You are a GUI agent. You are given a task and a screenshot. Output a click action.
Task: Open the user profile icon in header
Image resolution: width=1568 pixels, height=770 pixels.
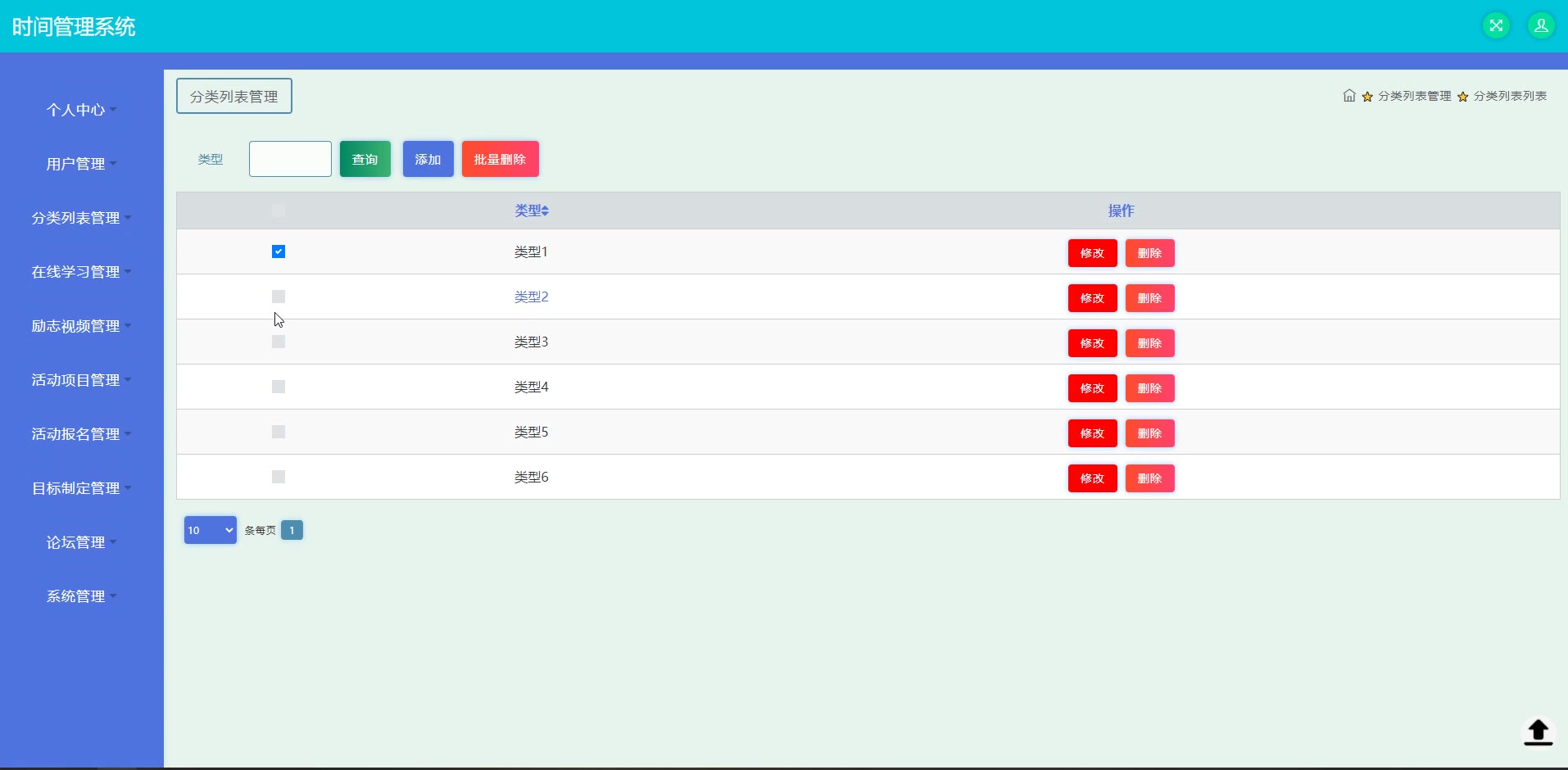tap(1541, 25)
